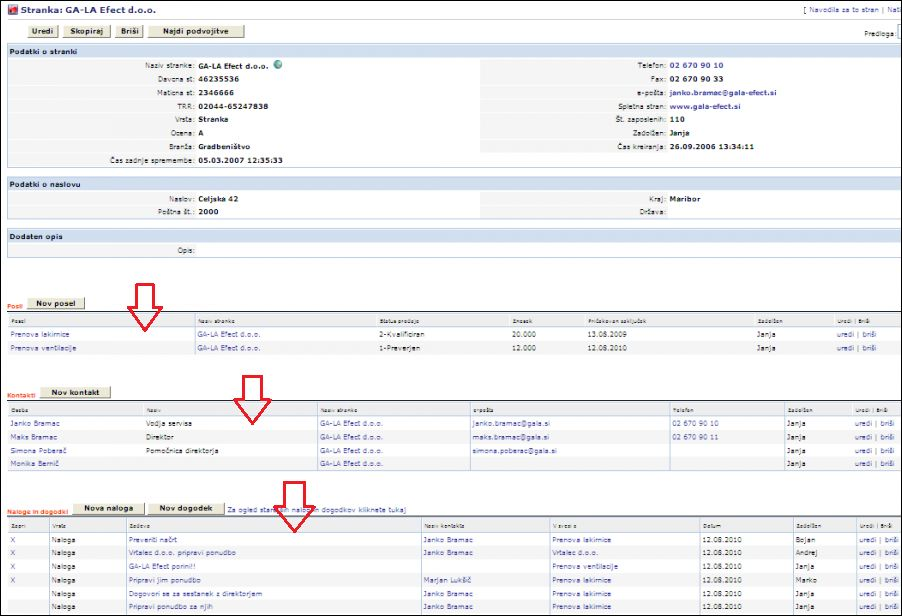Viewport: 902px width, 616px height.
Task: Click the red Stranka icon in title
Action: click(11, 11)
